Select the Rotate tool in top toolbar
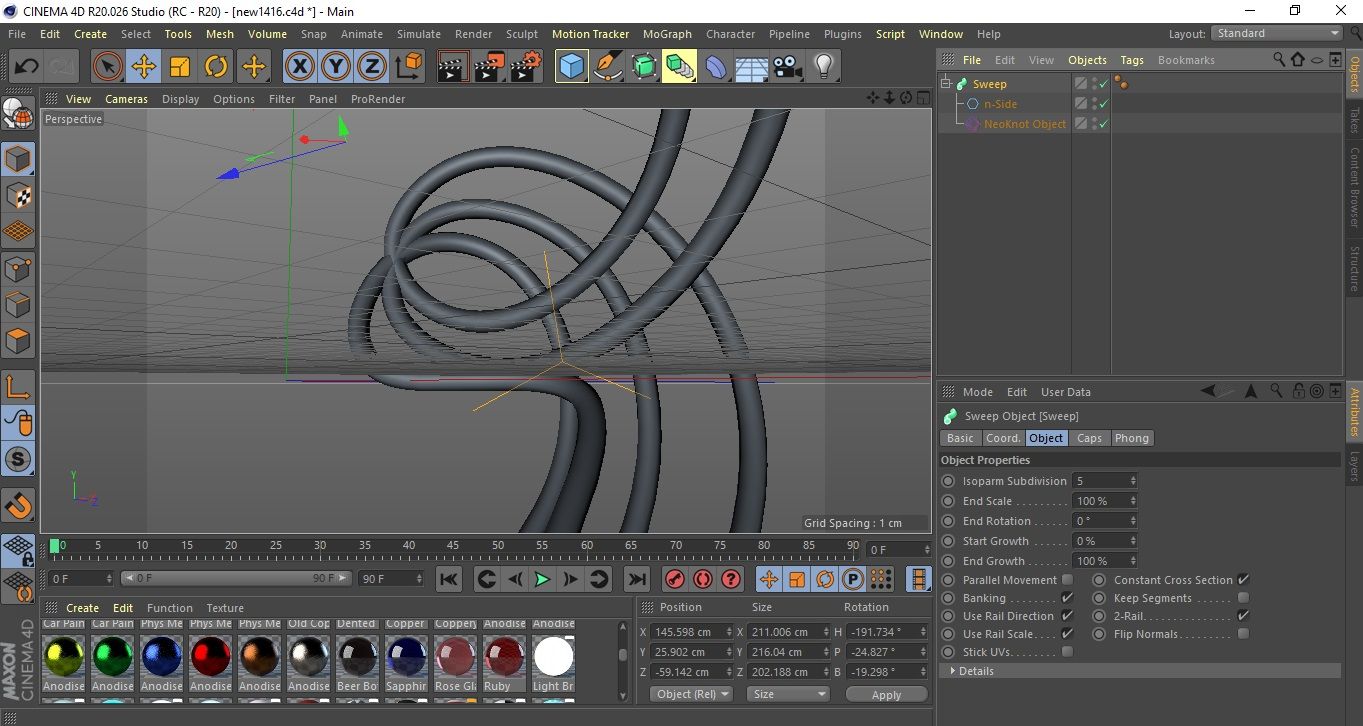 pyautogui.click(x=216, y=67)
